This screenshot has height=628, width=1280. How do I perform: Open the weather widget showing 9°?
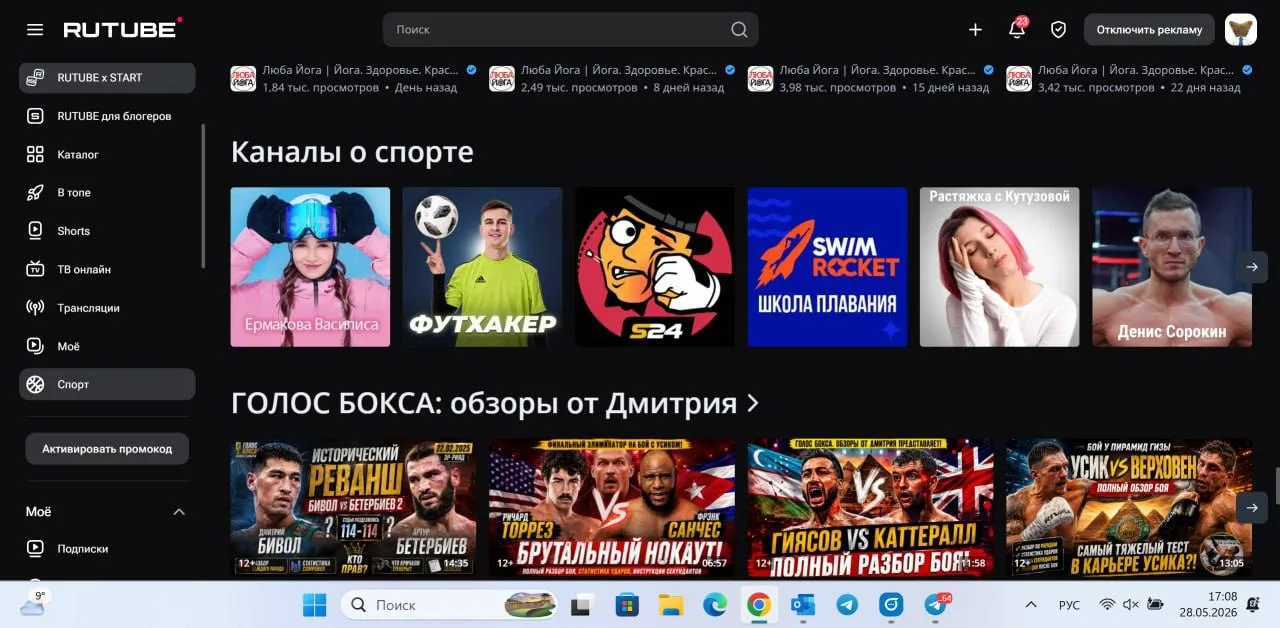(33, 602)
